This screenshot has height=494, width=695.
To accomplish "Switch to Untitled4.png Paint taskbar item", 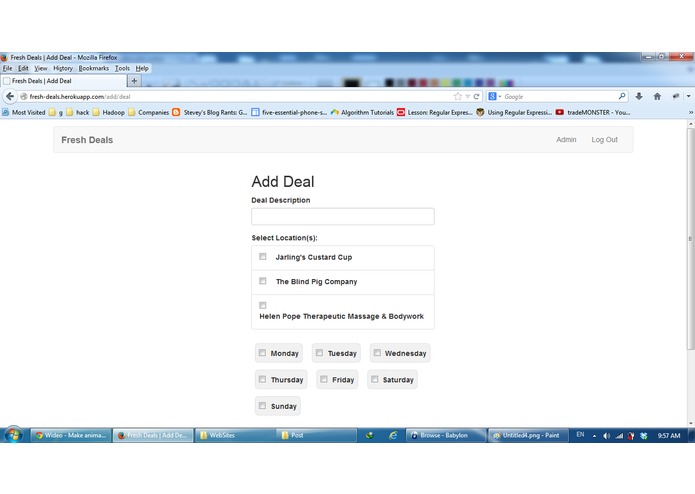I will point(527,436).
